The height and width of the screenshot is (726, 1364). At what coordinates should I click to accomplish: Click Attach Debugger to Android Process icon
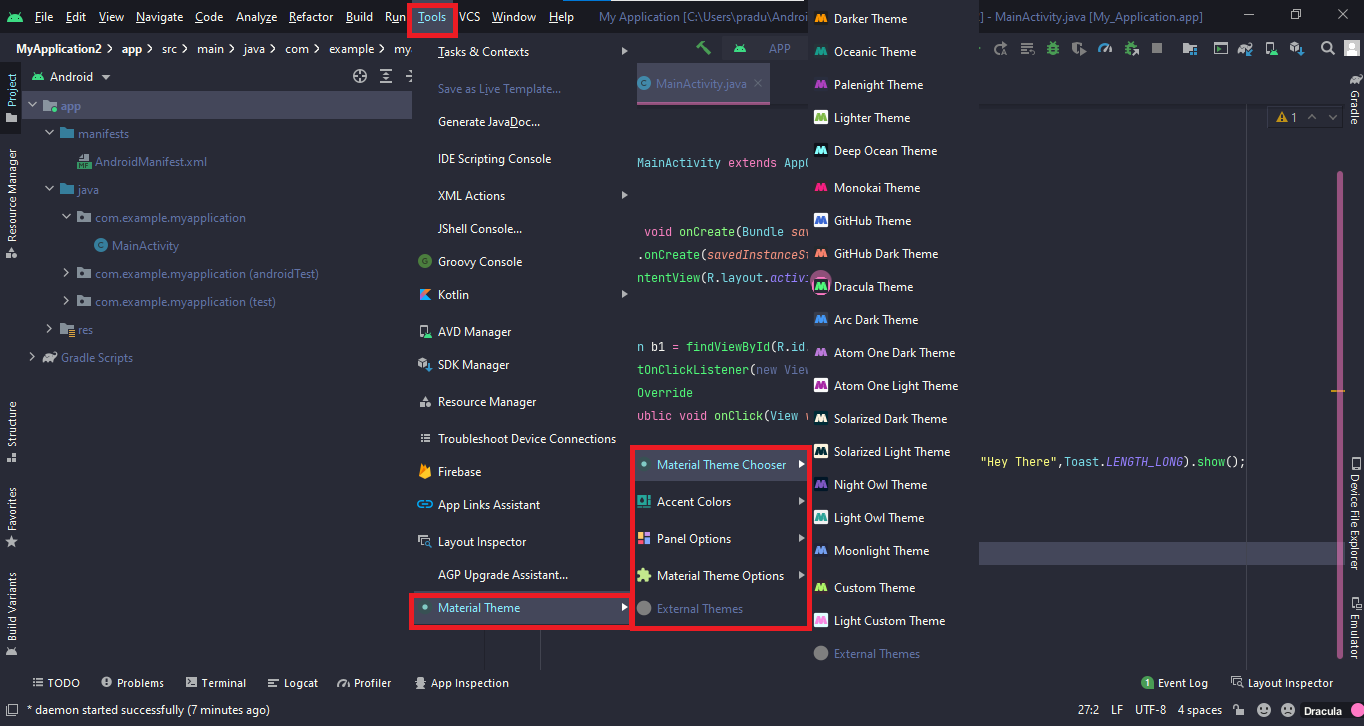(x=1131, y=48)
